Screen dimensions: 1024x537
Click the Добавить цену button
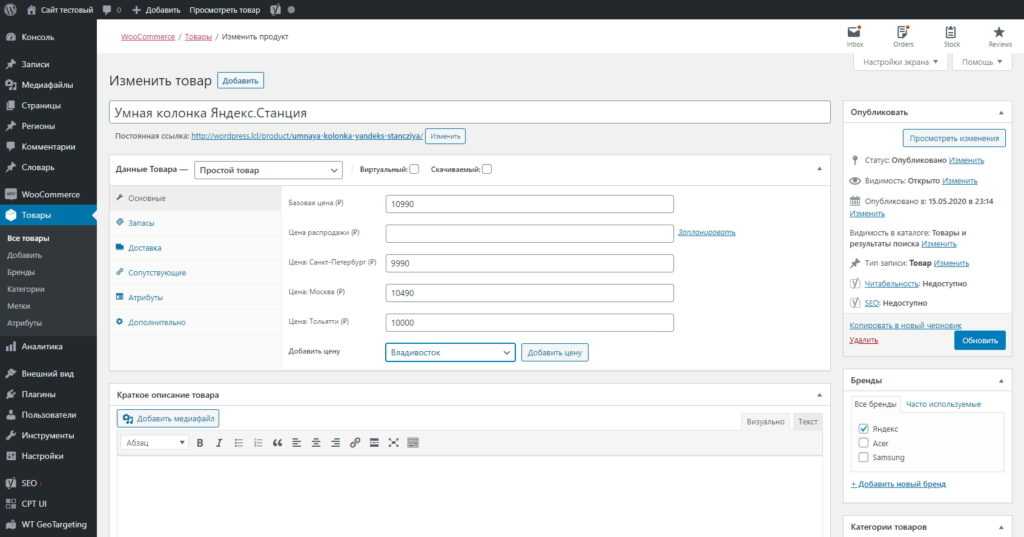pyautogui.click(x=554, y=353)
